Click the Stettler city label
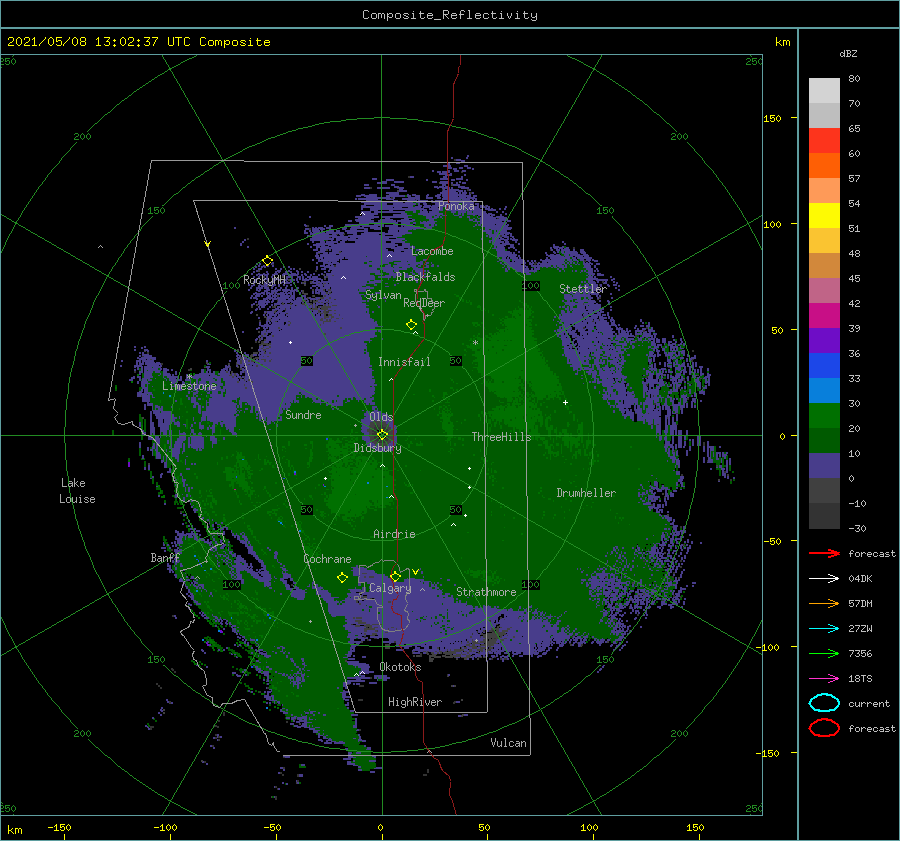Image resolution: width=900 pixels, height=841 pixels. point(583,289)
